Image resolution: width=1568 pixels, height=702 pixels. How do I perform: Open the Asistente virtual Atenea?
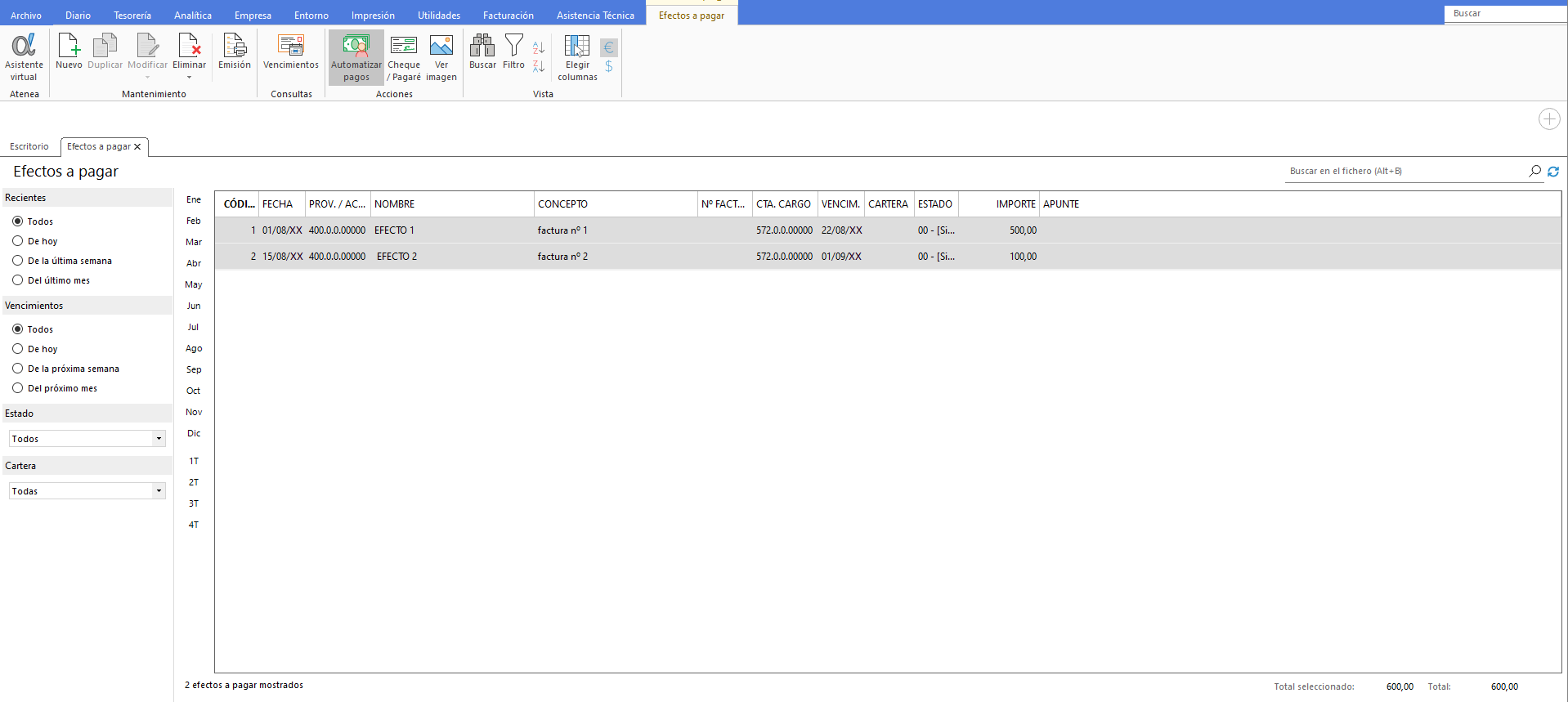(x=24, y=57)
